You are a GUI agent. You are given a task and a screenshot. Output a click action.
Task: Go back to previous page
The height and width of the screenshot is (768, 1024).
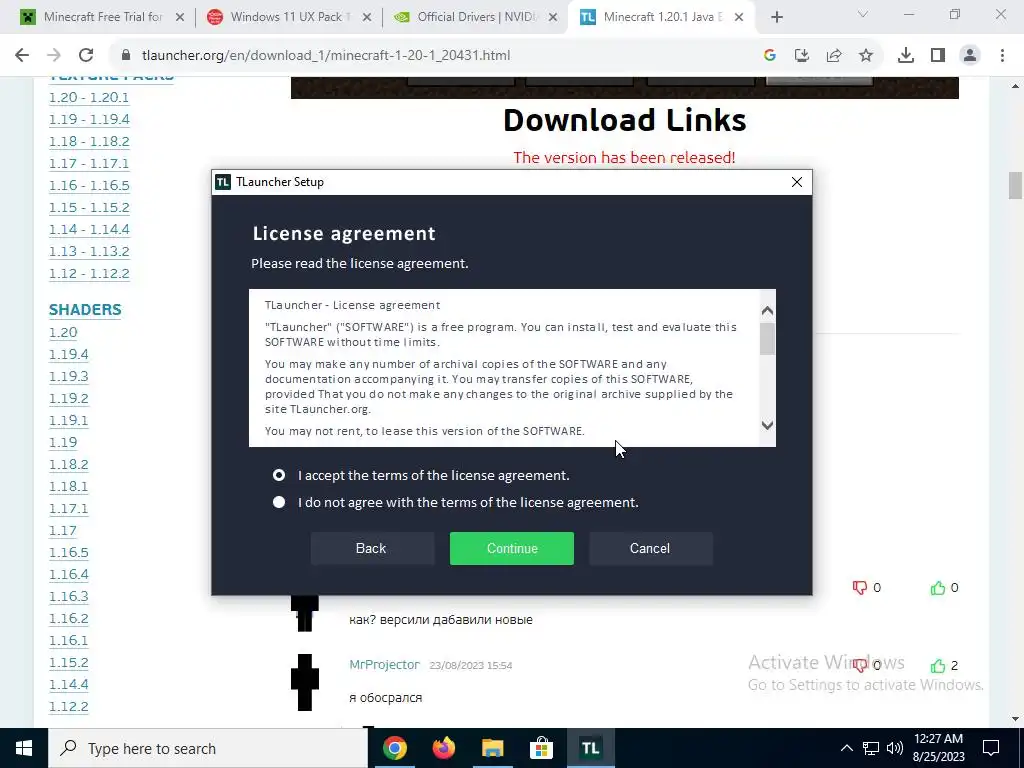(x=22, y=56)
